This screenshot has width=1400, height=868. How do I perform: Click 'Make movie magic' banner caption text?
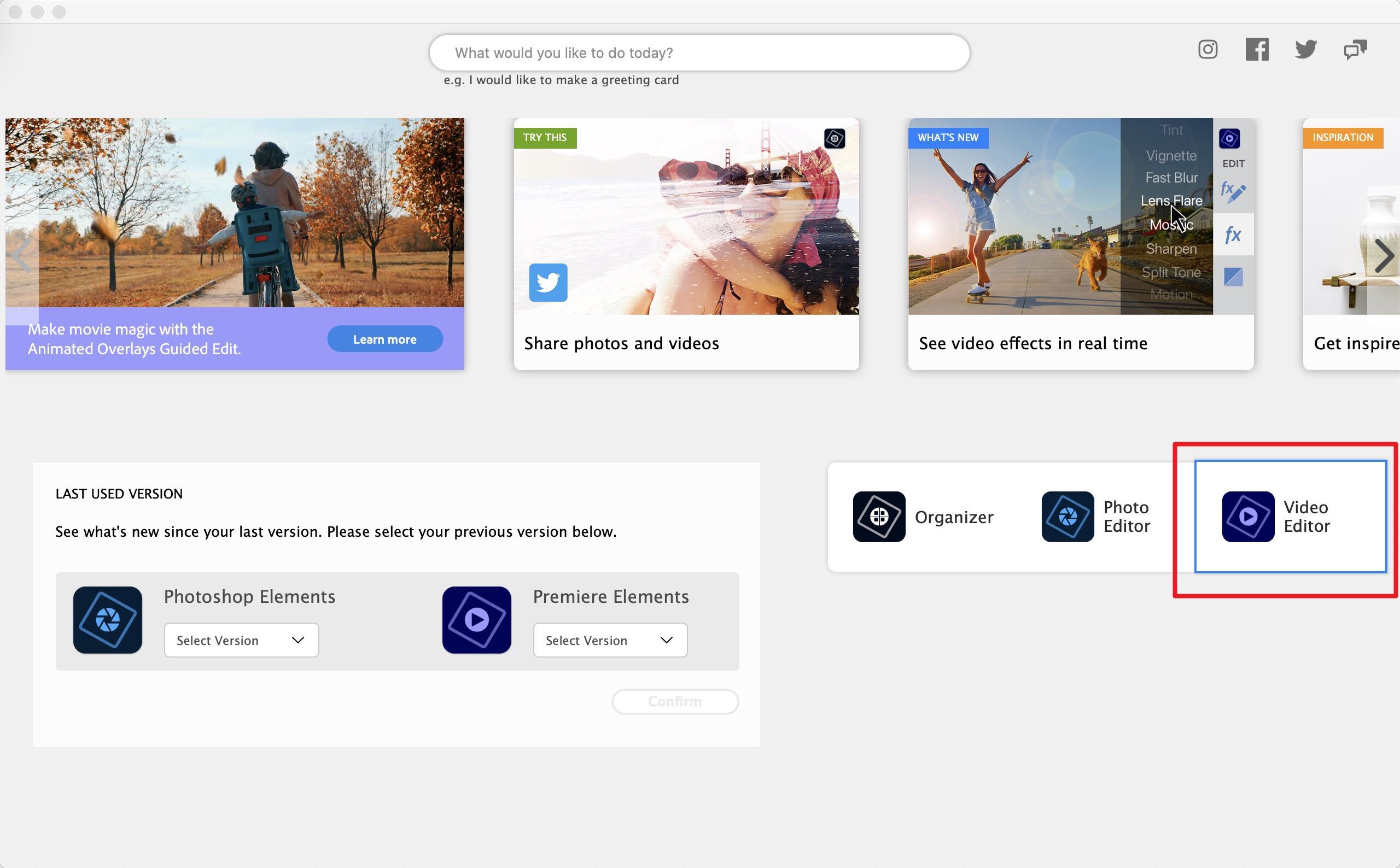(x=135, y=339)
